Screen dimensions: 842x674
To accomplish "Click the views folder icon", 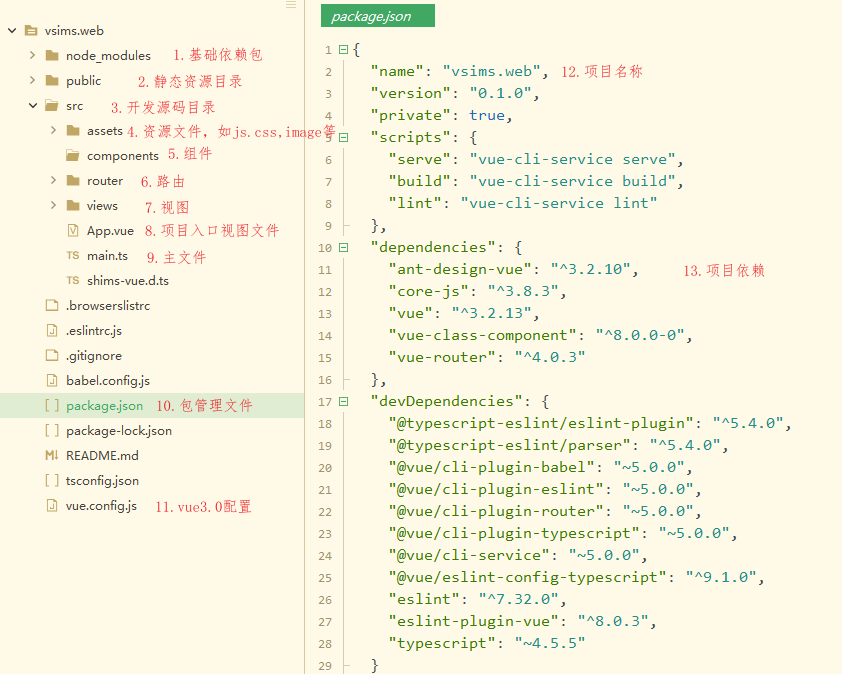I will (73, 205).
